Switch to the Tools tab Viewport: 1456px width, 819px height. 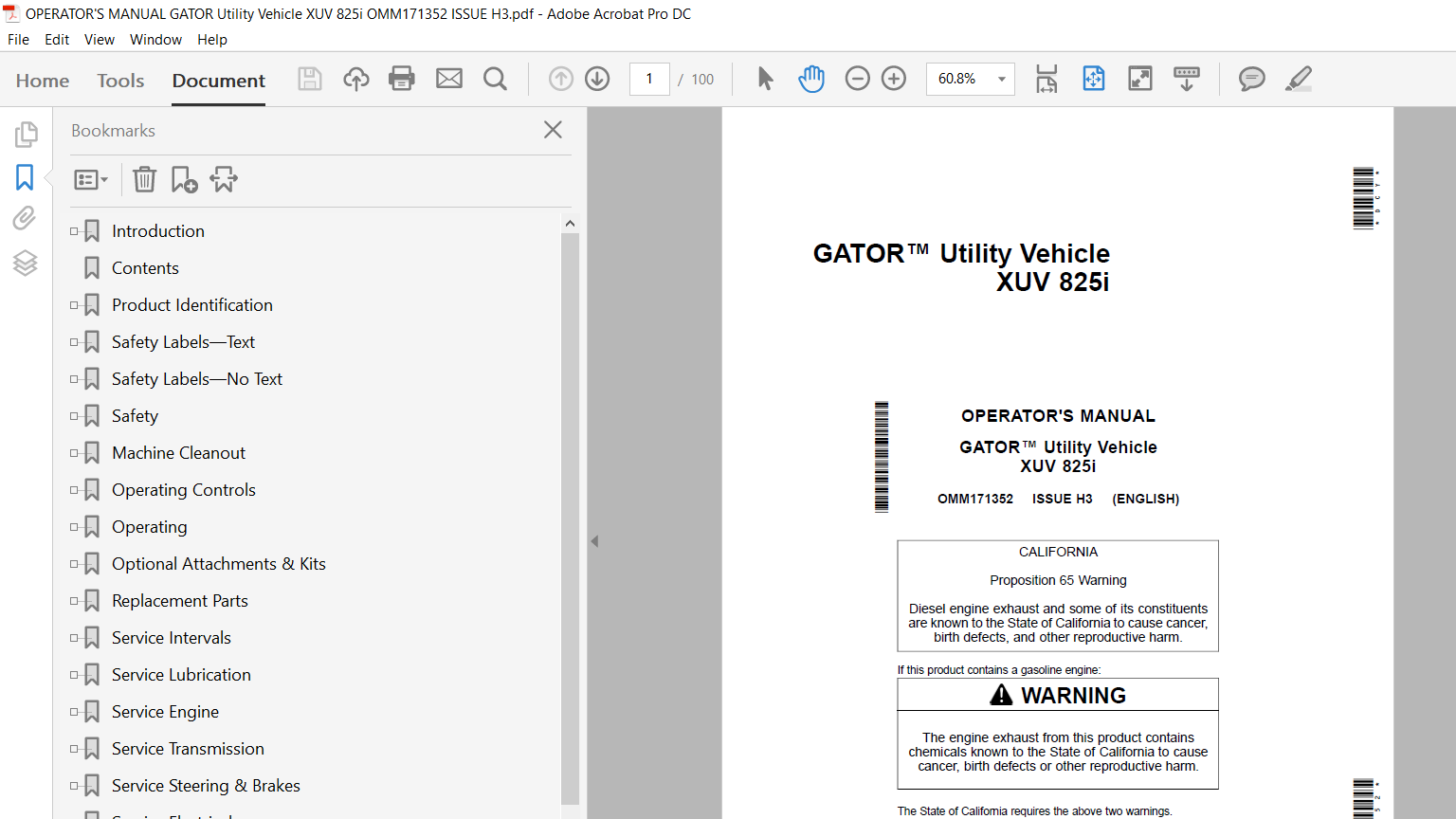click(x=120, y=81)
